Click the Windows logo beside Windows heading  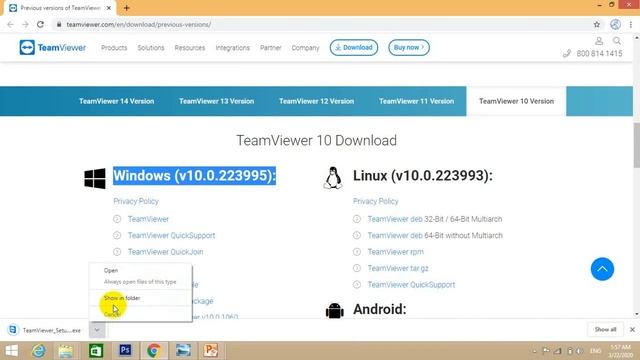tap(95, 178)
